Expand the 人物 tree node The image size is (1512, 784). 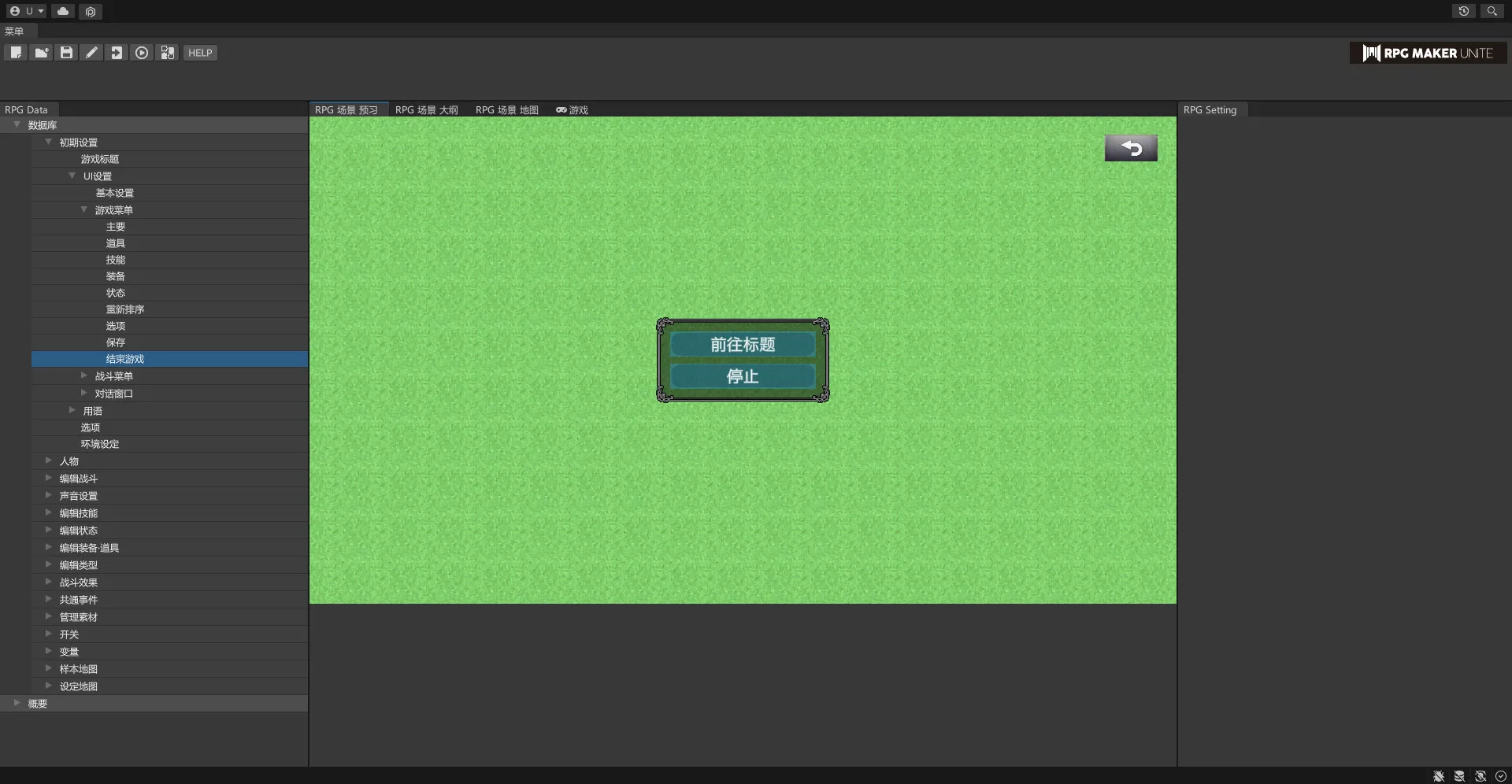click(x=49, y=461)
